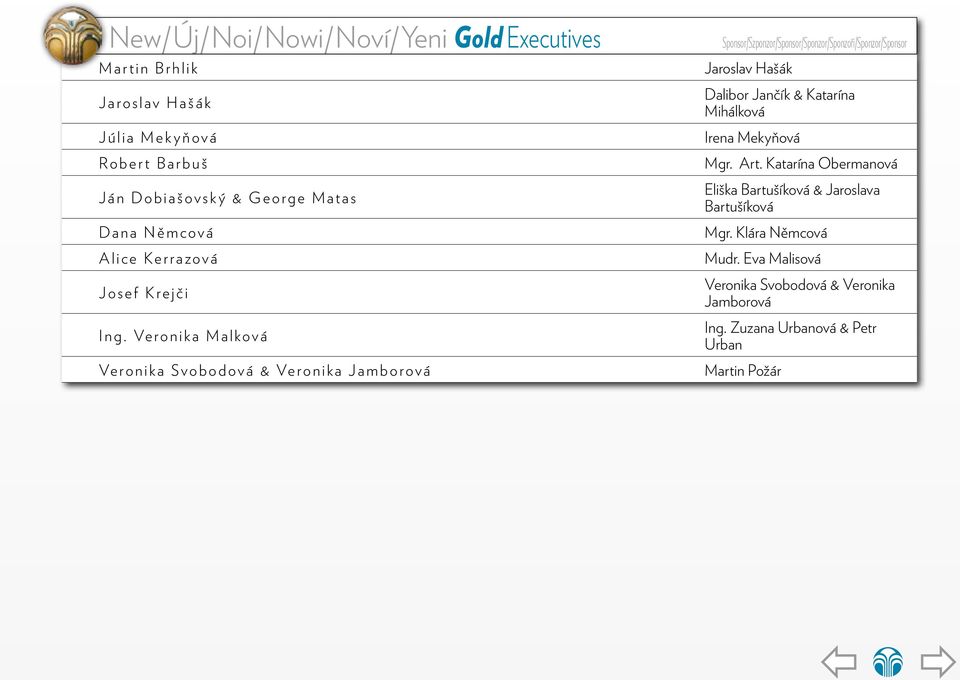This screenshot has width=960, height=680.
Task: Select sponsor Mudr. Eva Malisová
Action: point(762,259)
